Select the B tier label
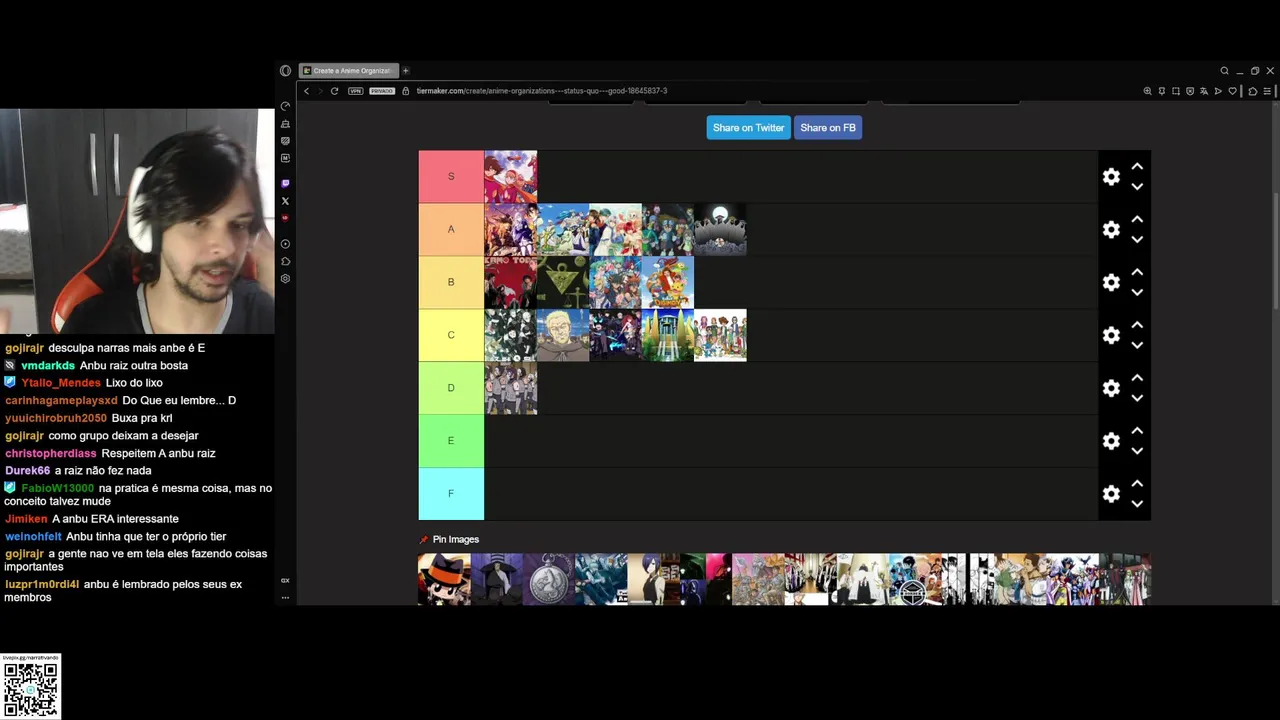 tap(451, 283)
